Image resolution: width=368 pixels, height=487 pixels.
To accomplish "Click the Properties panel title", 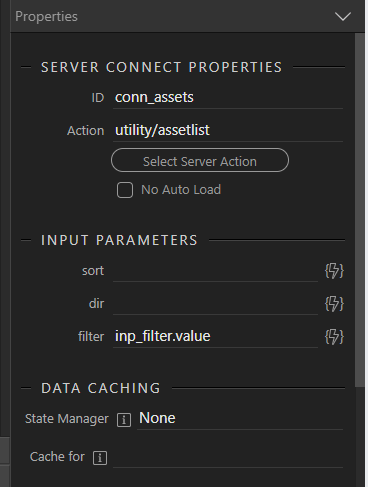I will [x=46, y=17].
